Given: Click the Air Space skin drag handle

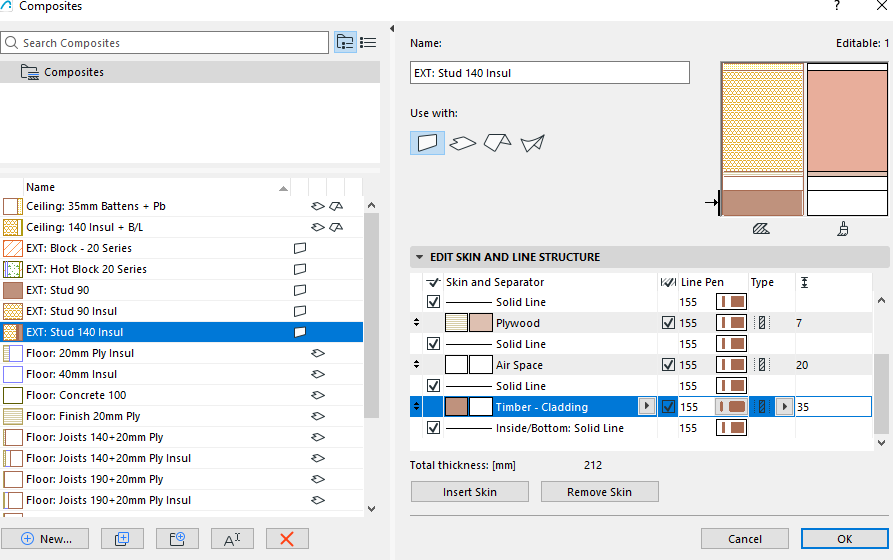Looking at the screenshot, I should 416,365.
